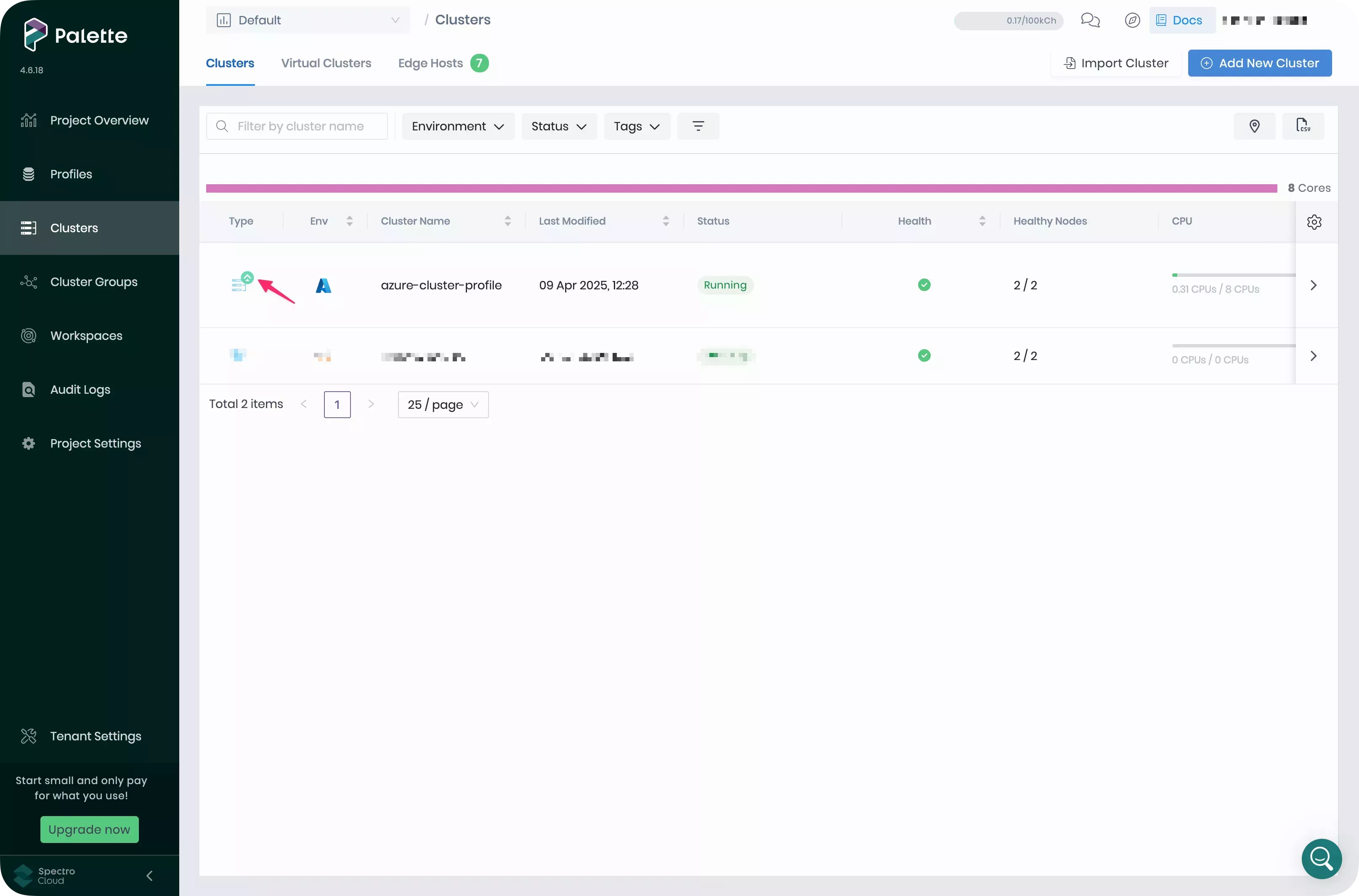Switch to the Virtual Clusters tab
1359x896 pixels.
point(326,63)
